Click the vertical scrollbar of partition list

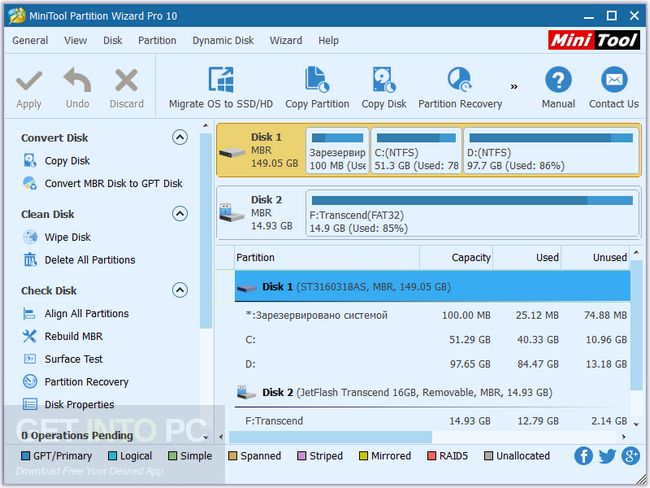[x=636, y=325]
